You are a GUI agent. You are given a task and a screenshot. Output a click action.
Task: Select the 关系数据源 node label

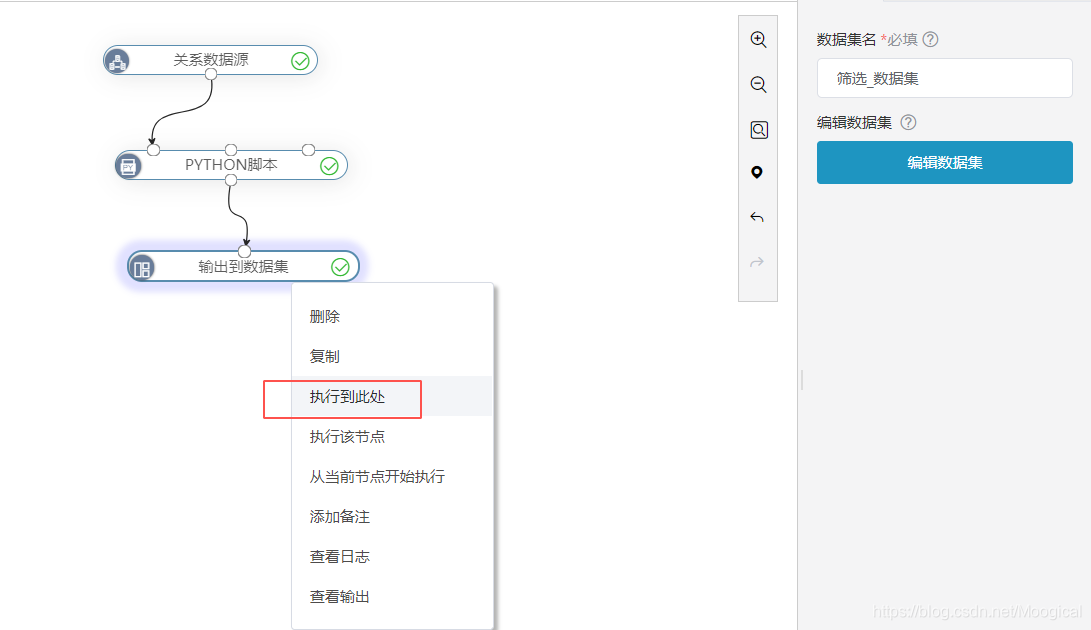211,60
